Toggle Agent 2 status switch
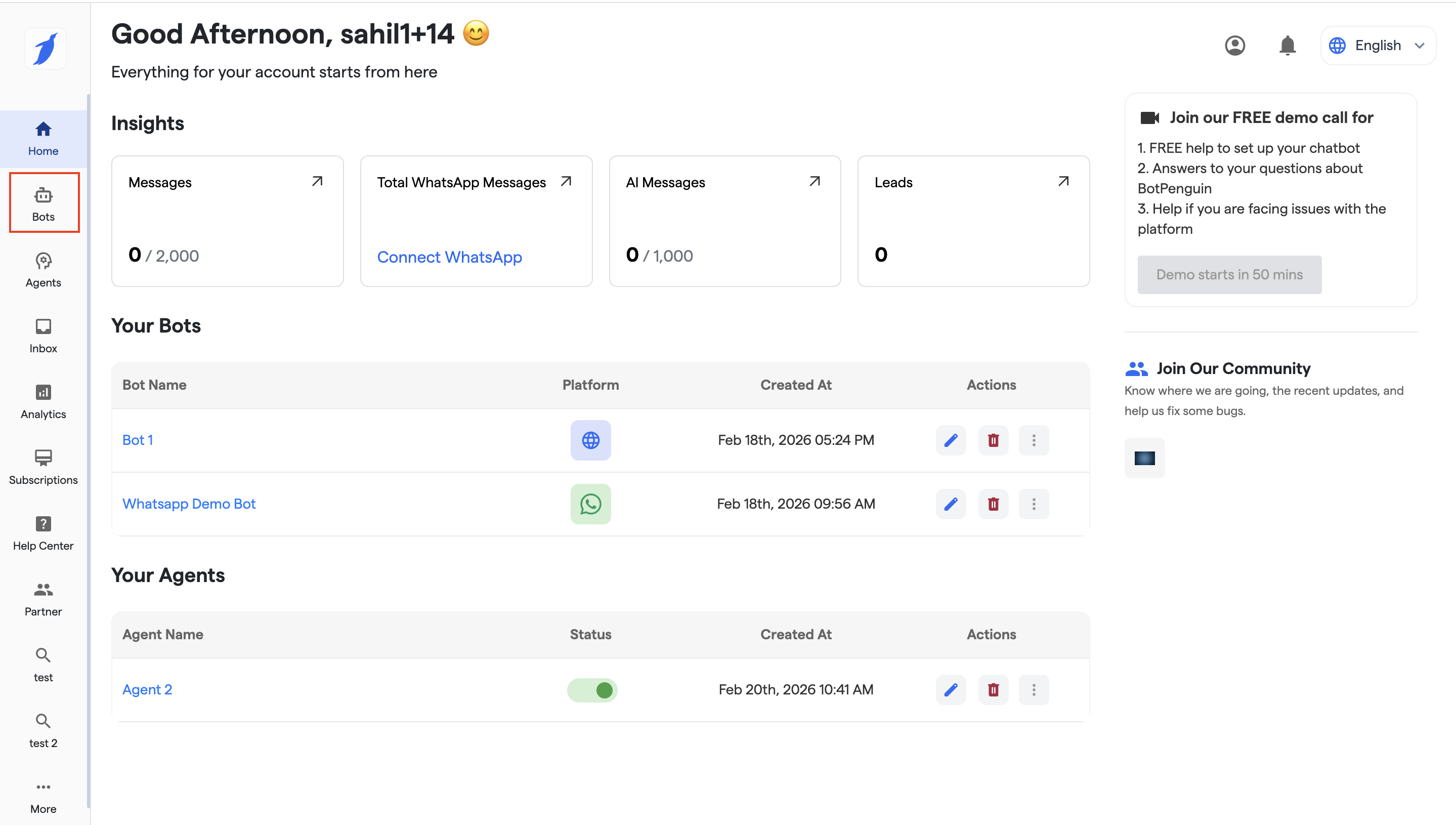The image size is (1456, 825). coord(592,689)
